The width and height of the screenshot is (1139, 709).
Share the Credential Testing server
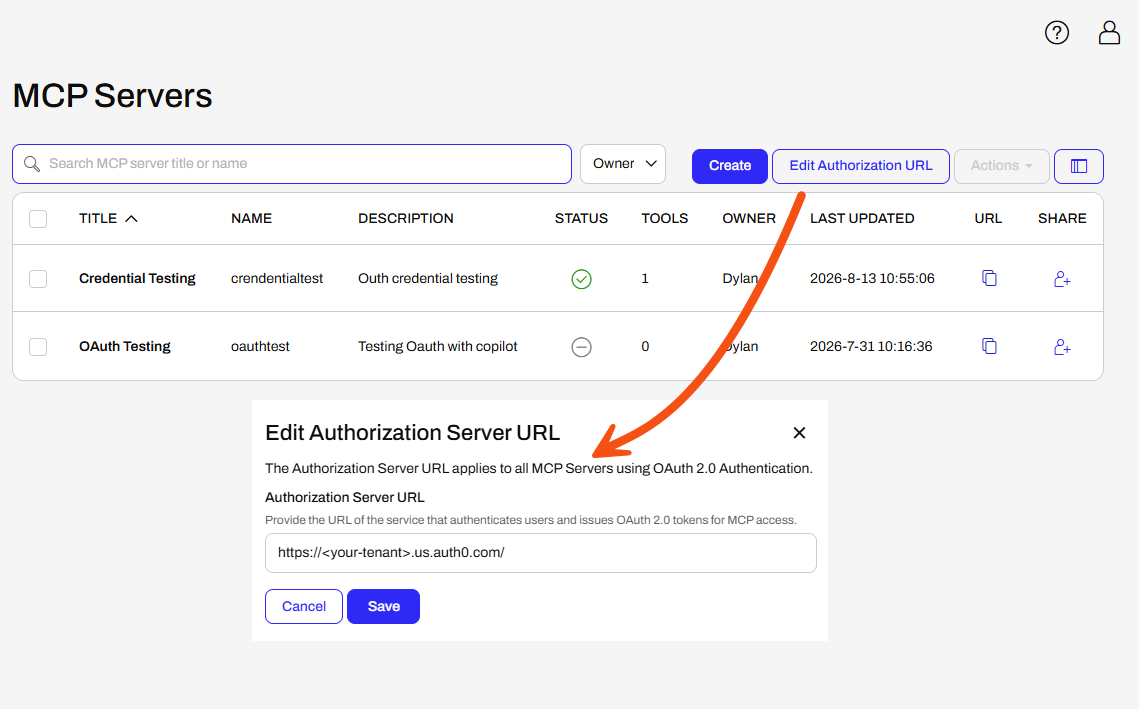pyautogui.click(x=1062, y=279)
